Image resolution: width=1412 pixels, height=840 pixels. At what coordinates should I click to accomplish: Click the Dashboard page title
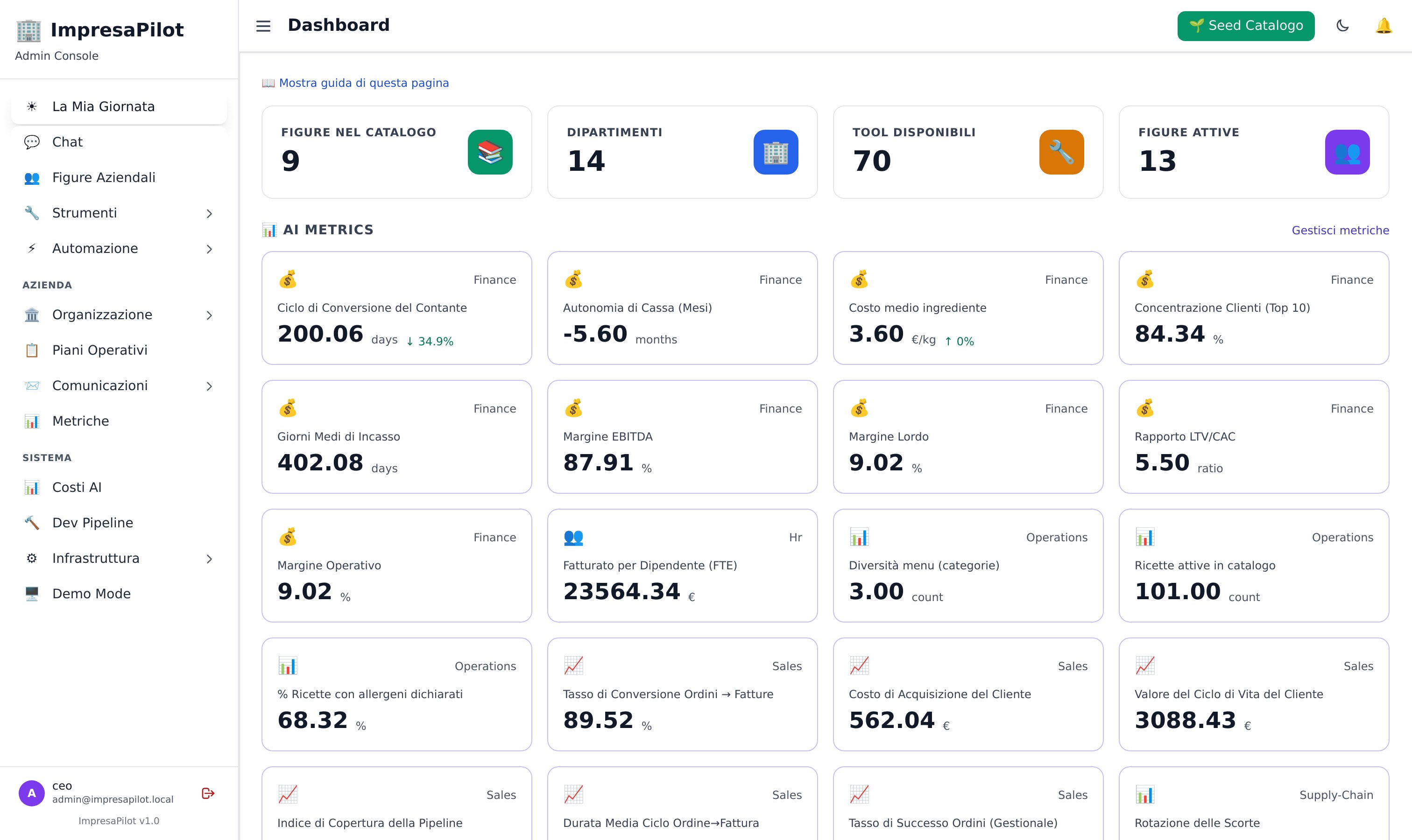[339, 25]
